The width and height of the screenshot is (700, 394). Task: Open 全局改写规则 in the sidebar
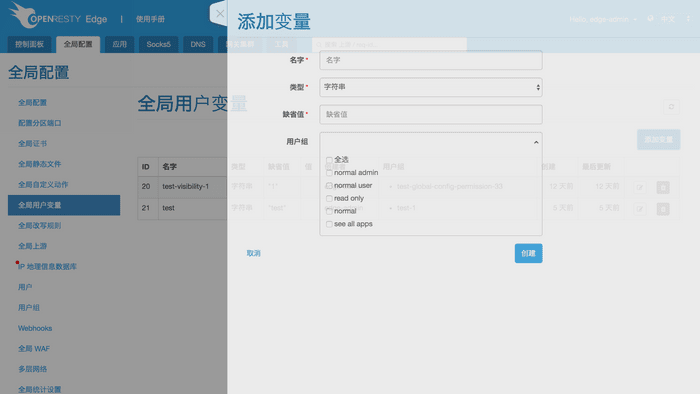(39, 226)
